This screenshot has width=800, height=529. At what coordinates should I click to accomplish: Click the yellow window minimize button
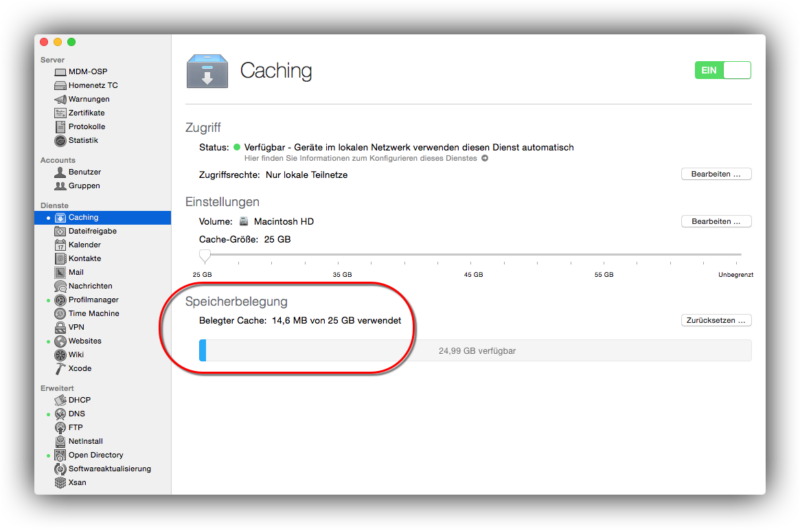pos(58,42)
